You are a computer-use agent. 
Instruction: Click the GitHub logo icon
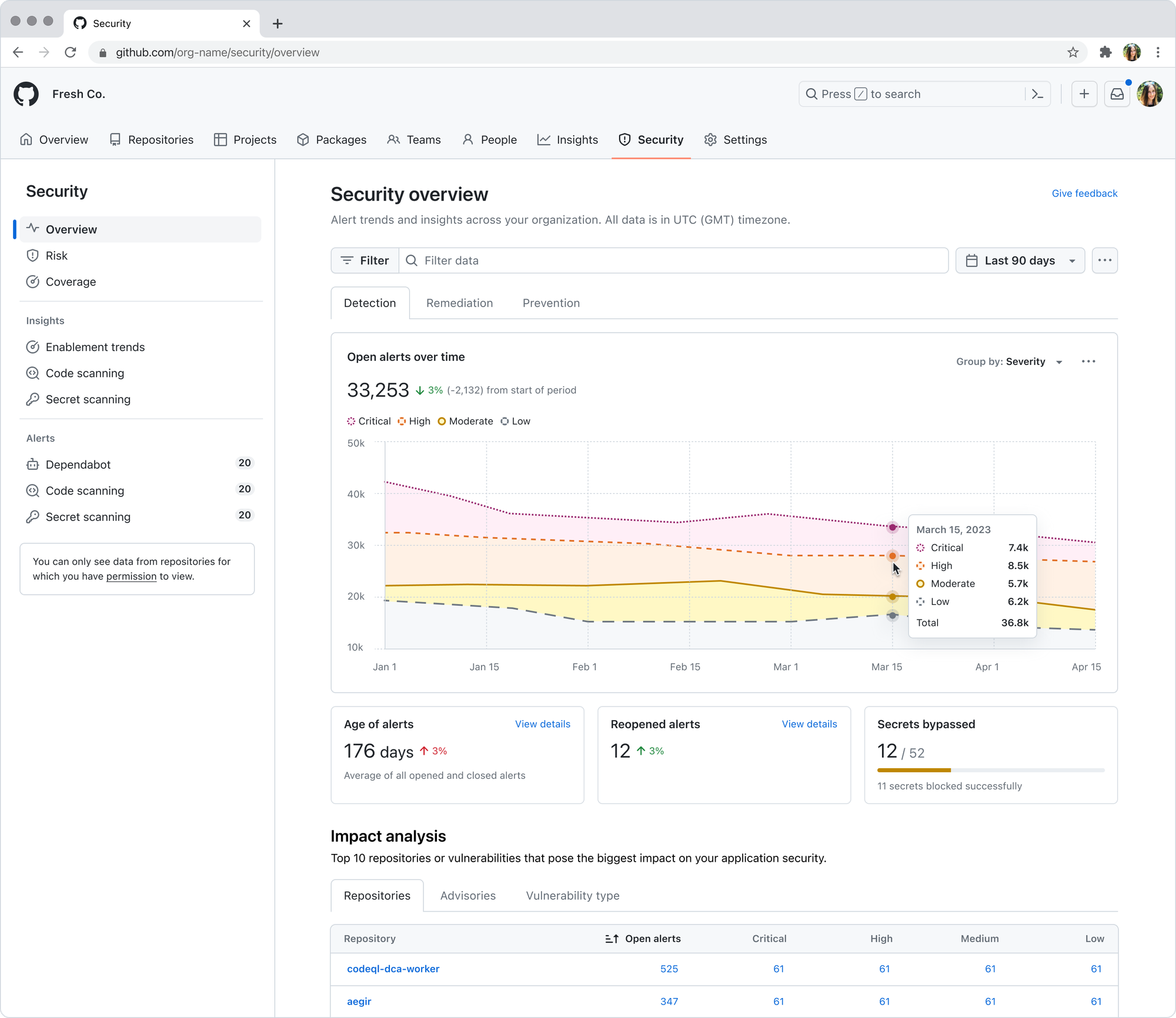[26, 94]
